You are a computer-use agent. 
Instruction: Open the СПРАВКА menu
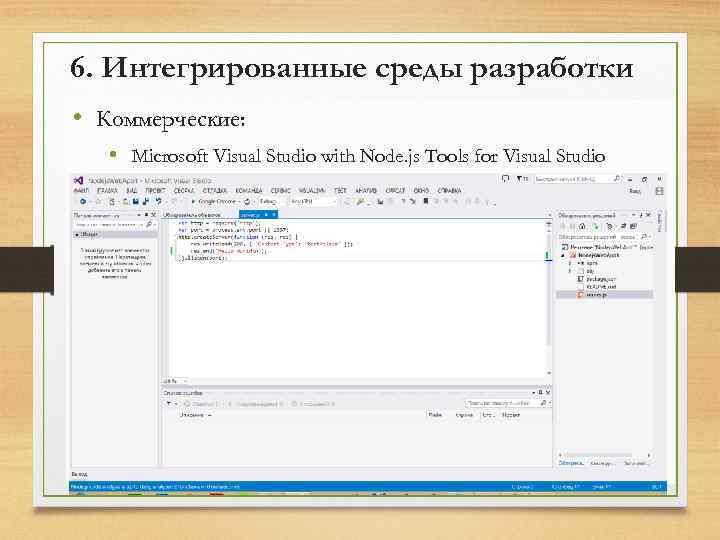click(x=449, y=191)
